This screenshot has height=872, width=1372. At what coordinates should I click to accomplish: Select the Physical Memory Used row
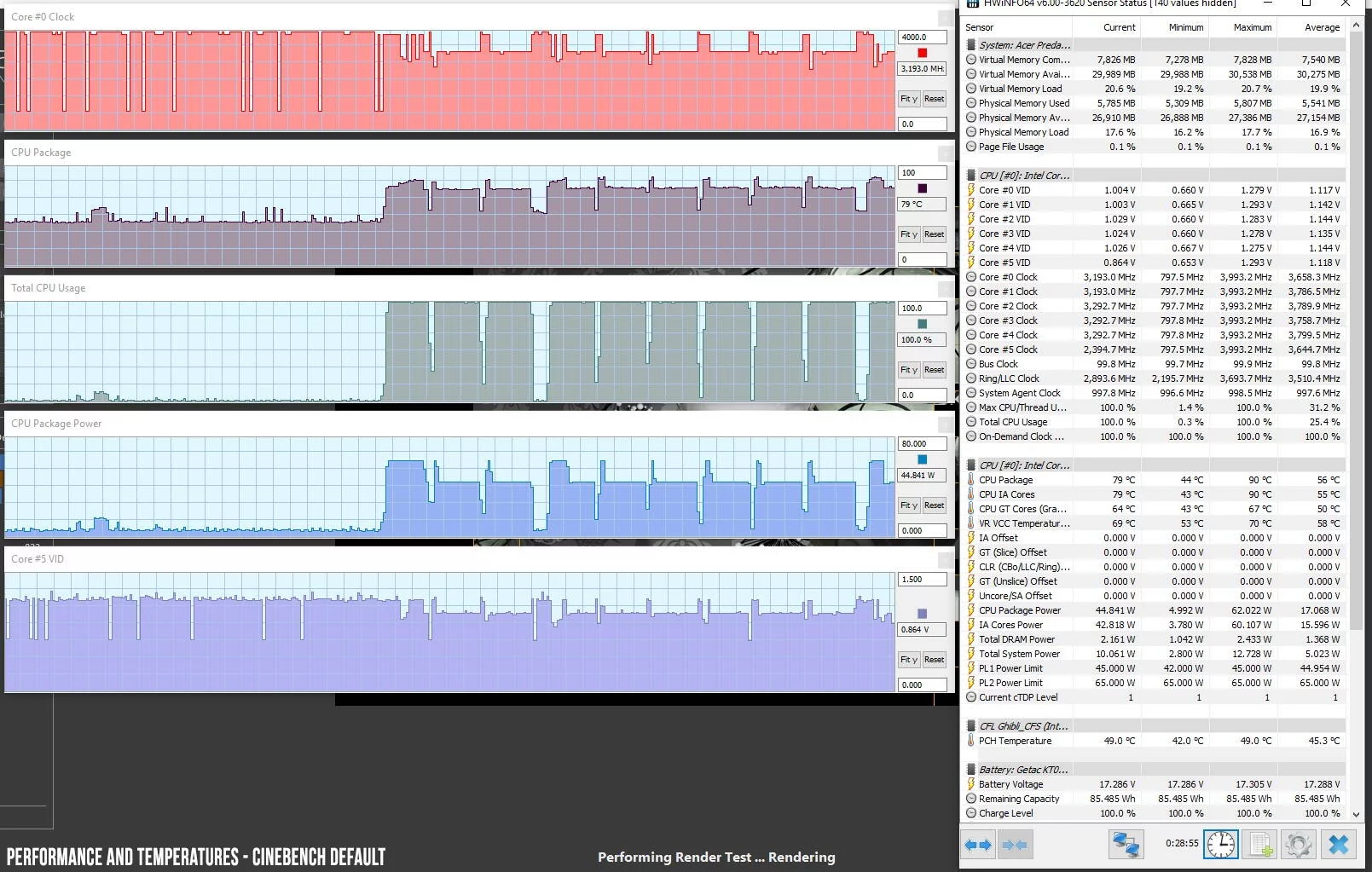pos(1154,103)
